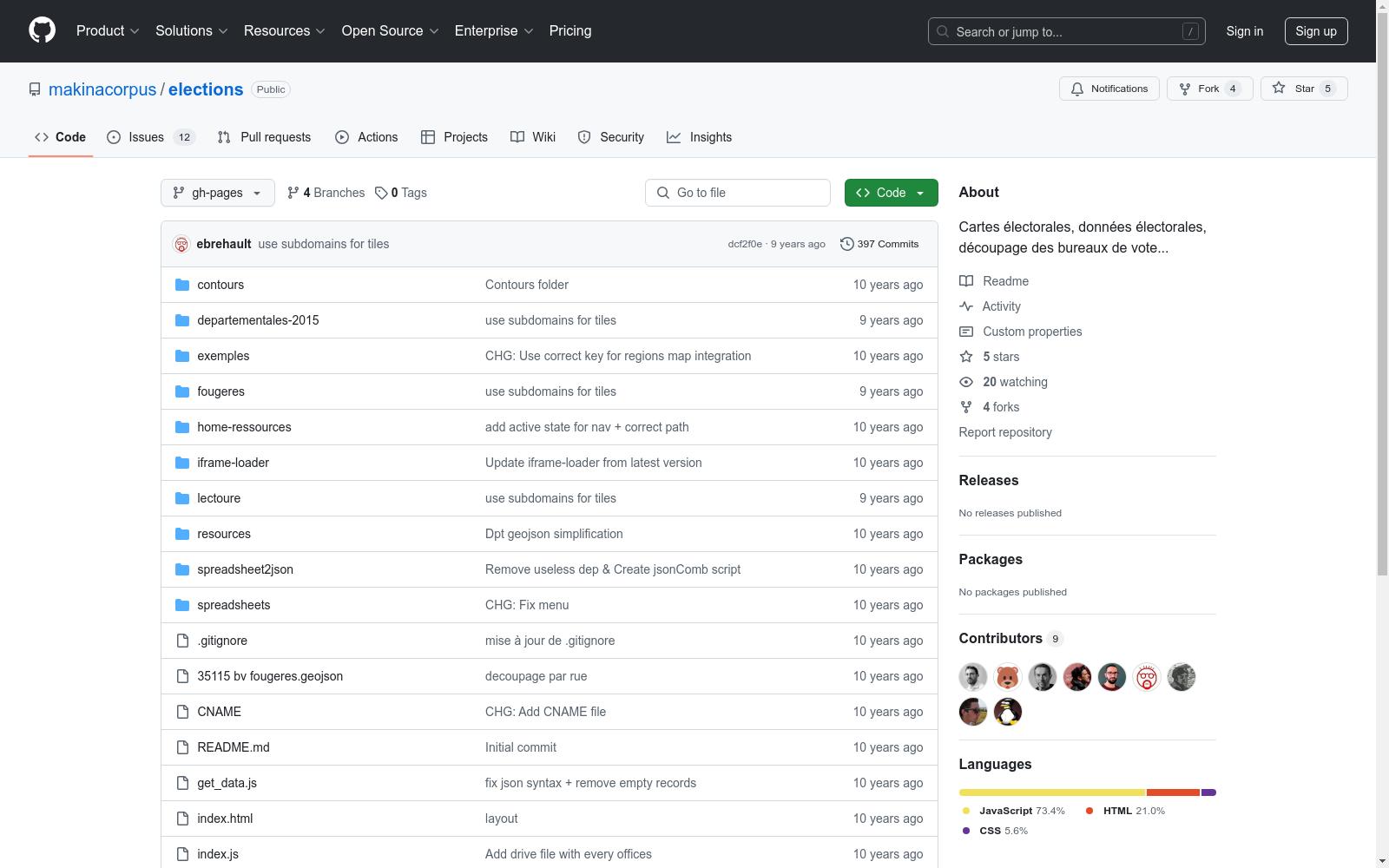Click the search magnifier icon in header
Viewport: 1389px width, 868px height.
(943, 31)
